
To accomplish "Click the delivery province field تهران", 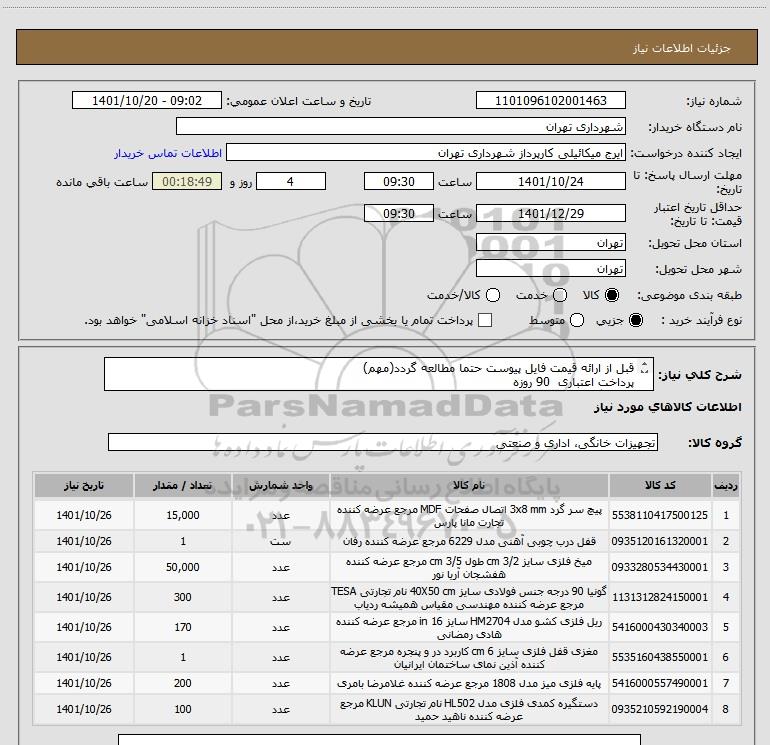I will click(x=550, y=243).
